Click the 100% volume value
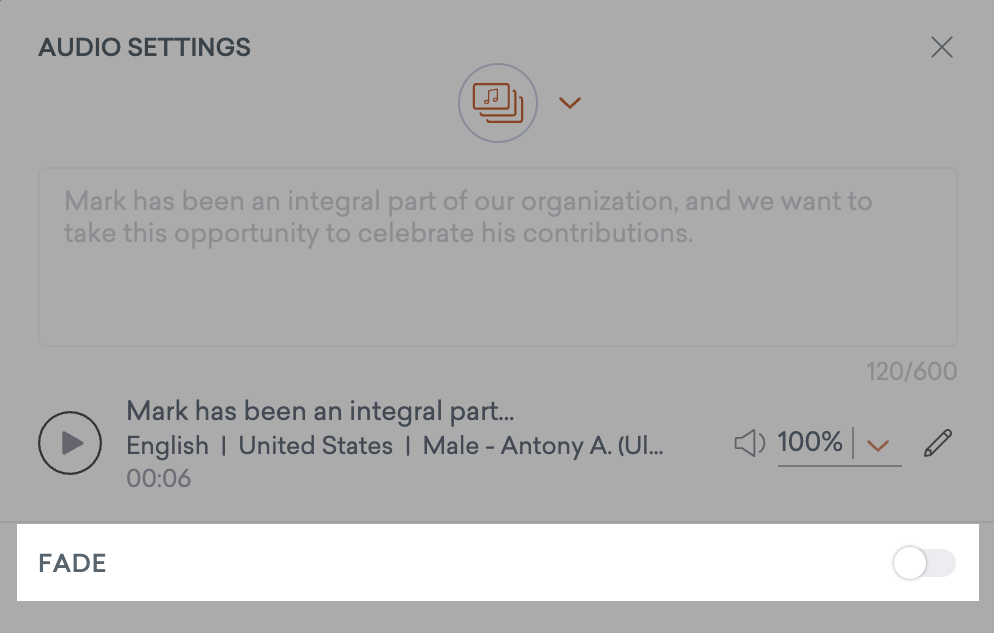 click(812, 441)
